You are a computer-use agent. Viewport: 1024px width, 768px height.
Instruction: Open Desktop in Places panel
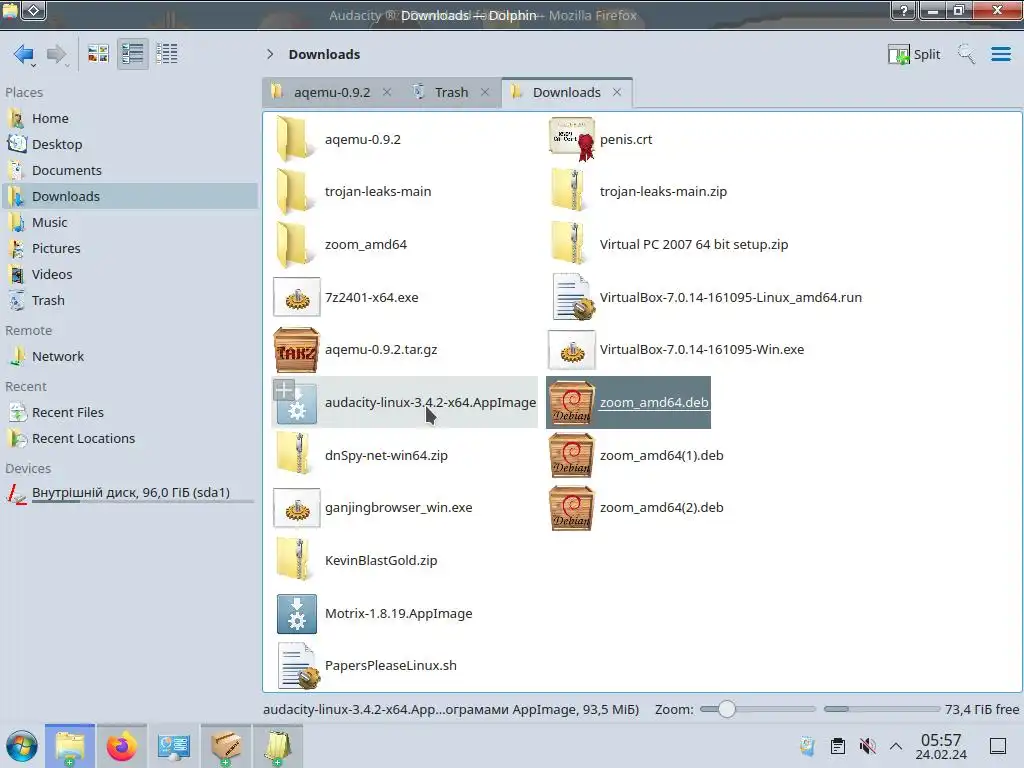[57, 144]
